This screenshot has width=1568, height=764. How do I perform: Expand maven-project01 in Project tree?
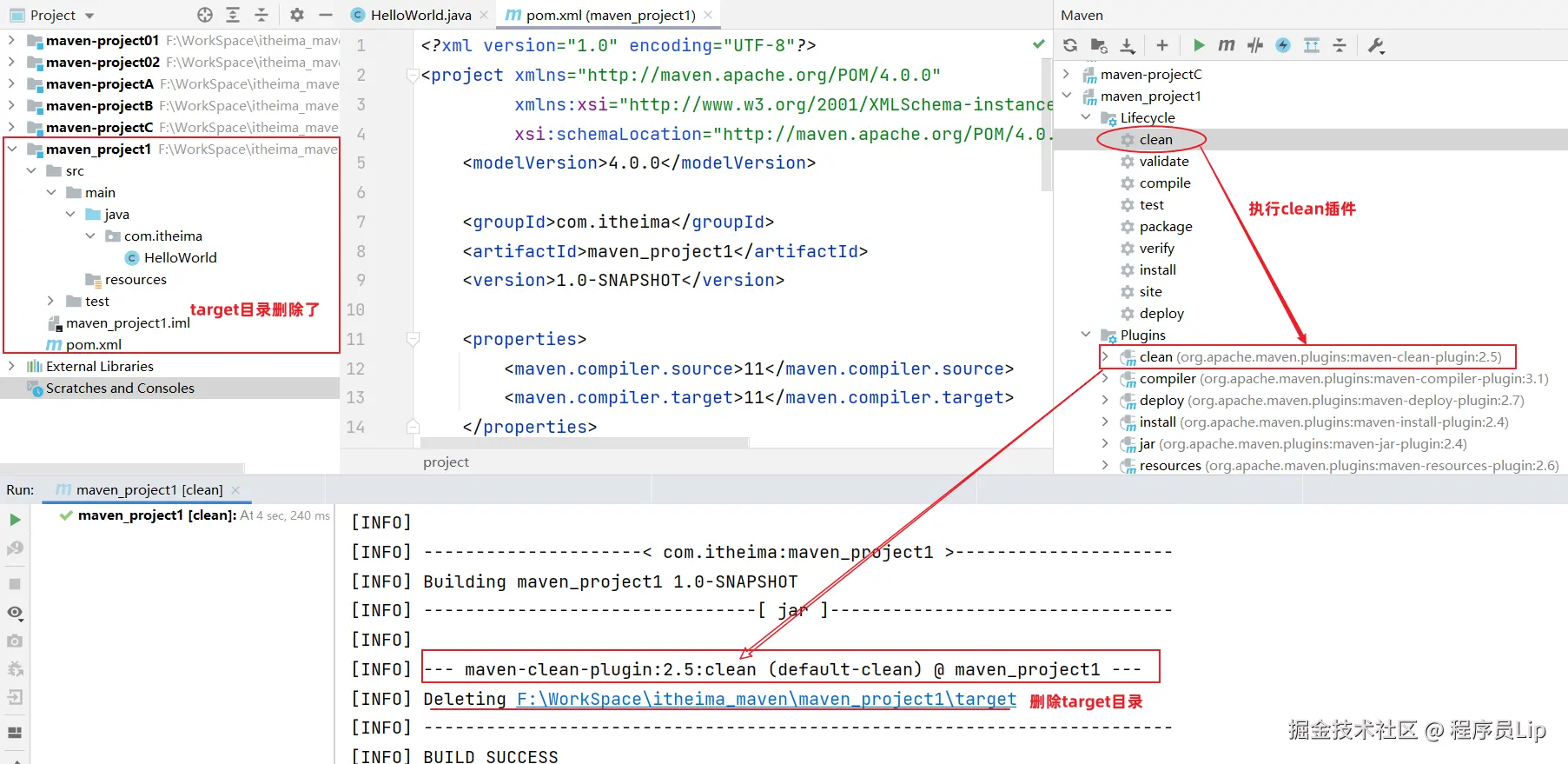pyautogui.click(x=11, y=40)
